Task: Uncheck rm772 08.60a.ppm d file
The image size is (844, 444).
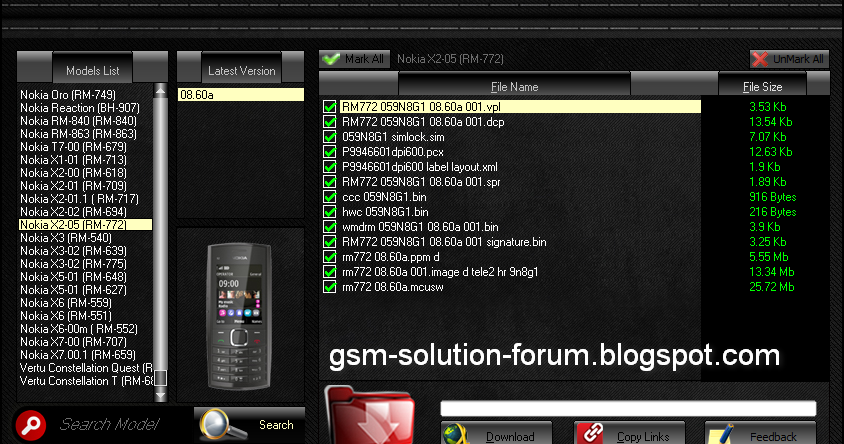Action: coord(329,257)
